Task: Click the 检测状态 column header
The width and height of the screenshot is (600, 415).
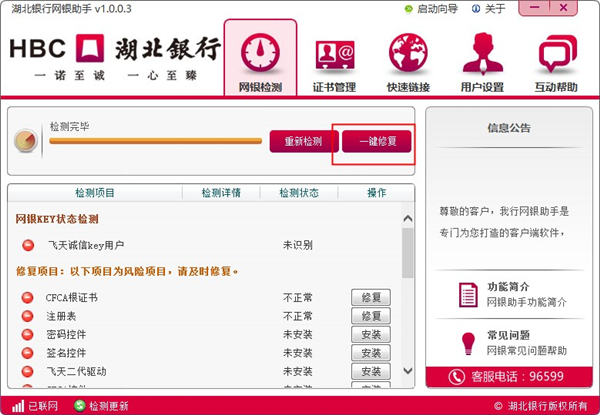Action: pos(299,193)
